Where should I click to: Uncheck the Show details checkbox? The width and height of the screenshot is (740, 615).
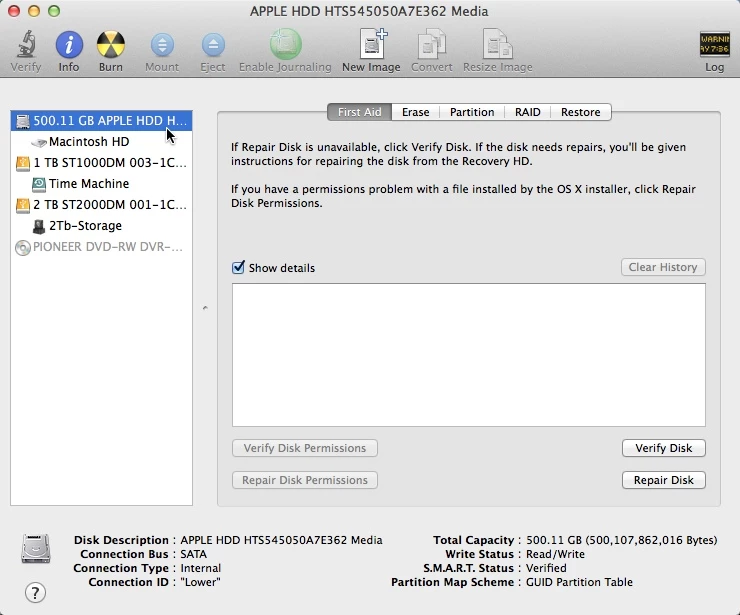pyautogui.click(x=238, y=267)
